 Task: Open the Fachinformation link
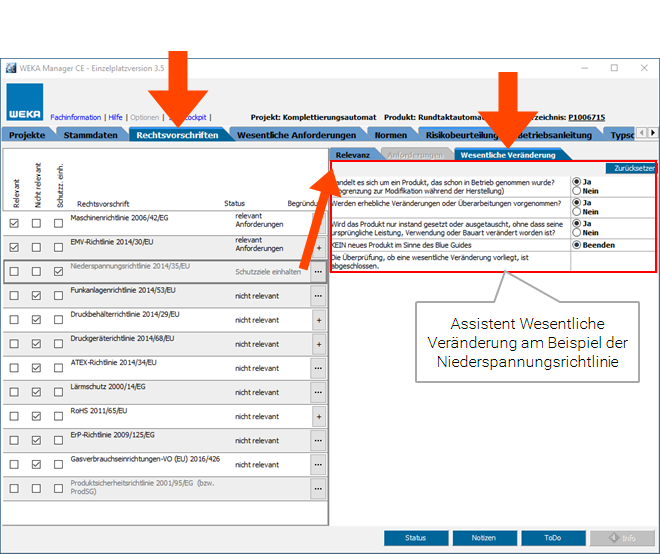pos(75,117)
